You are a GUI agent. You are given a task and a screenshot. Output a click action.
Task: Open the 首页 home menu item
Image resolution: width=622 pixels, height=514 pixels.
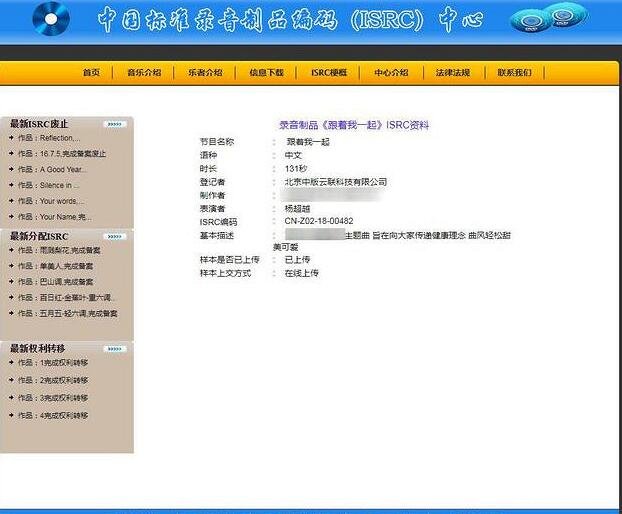pos(91,72)
